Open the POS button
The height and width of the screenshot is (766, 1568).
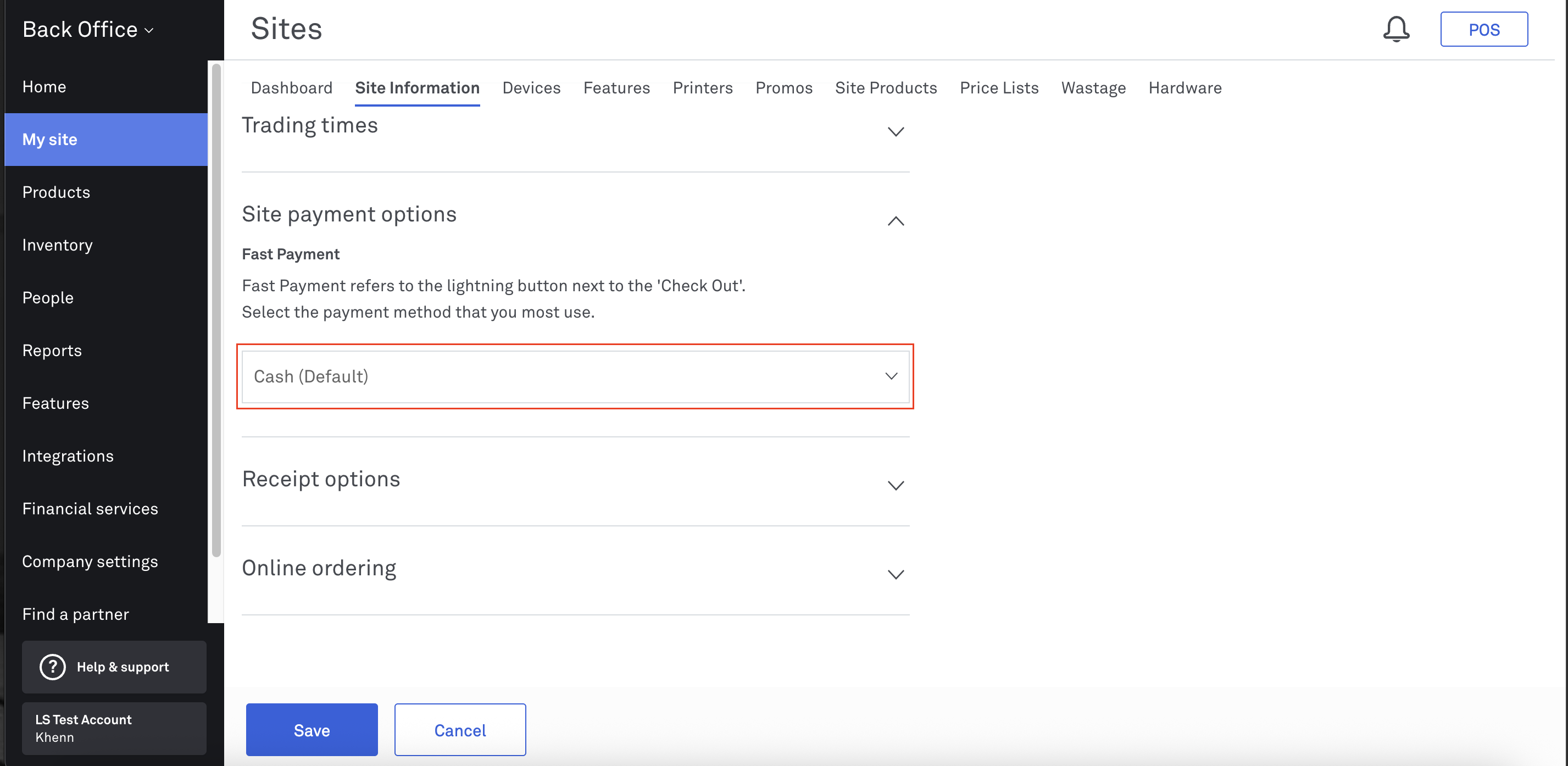coord(1483,29)
